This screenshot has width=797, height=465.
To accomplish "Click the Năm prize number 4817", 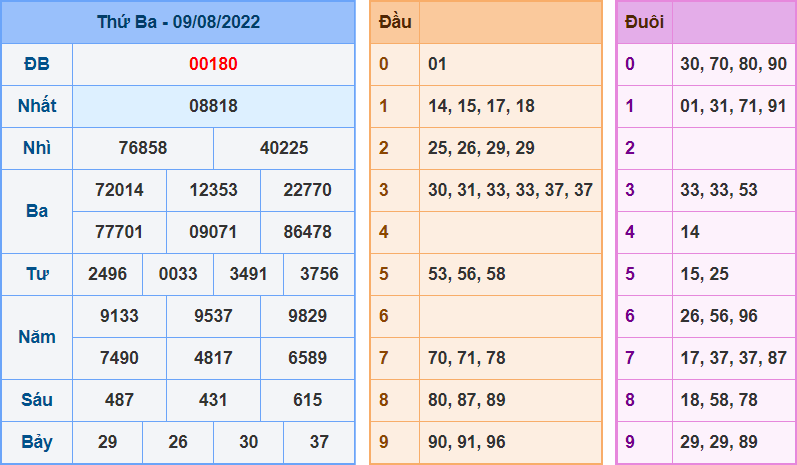I will (x=213, y=358).
